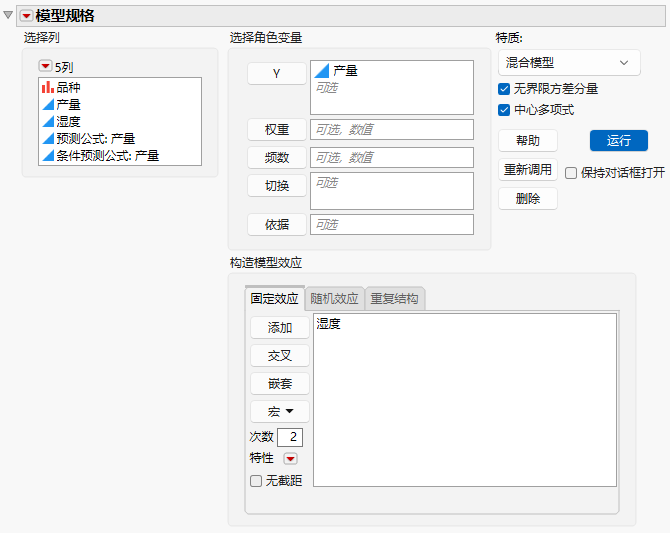
Task: Open the 混合模型 personality dropdown
Action: [x=569, y=63]
